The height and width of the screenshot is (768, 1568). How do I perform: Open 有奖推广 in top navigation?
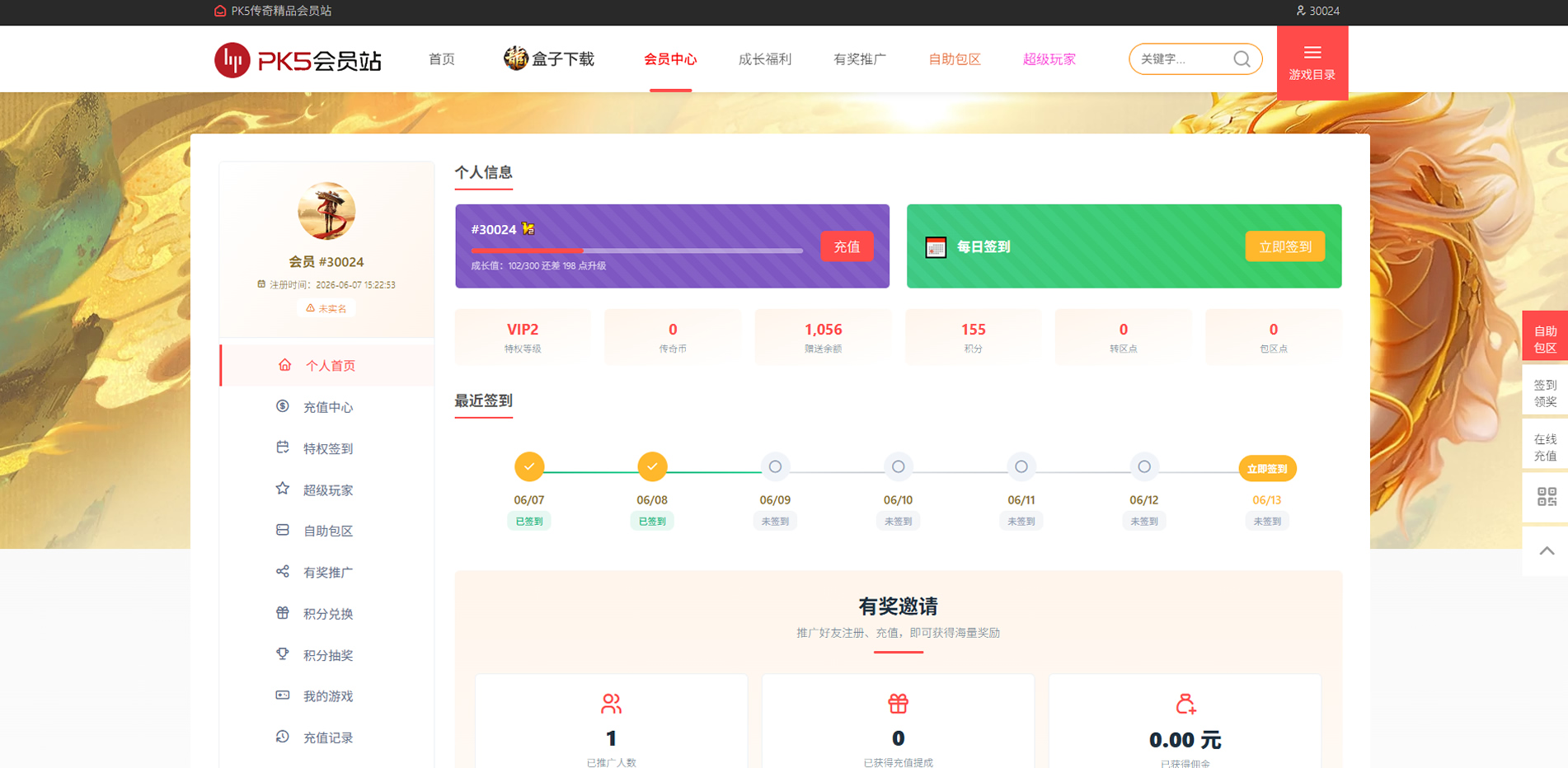(860, 59)
